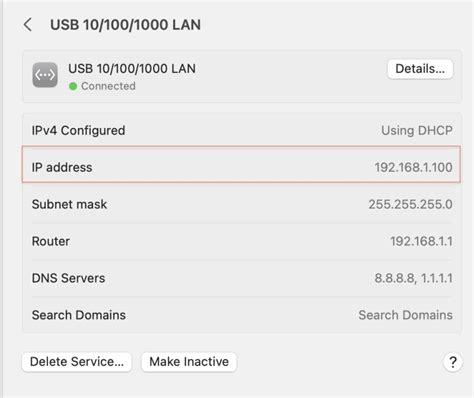Click Make Inactive button
The image size is (474, 398).
(x=189, y=362)
